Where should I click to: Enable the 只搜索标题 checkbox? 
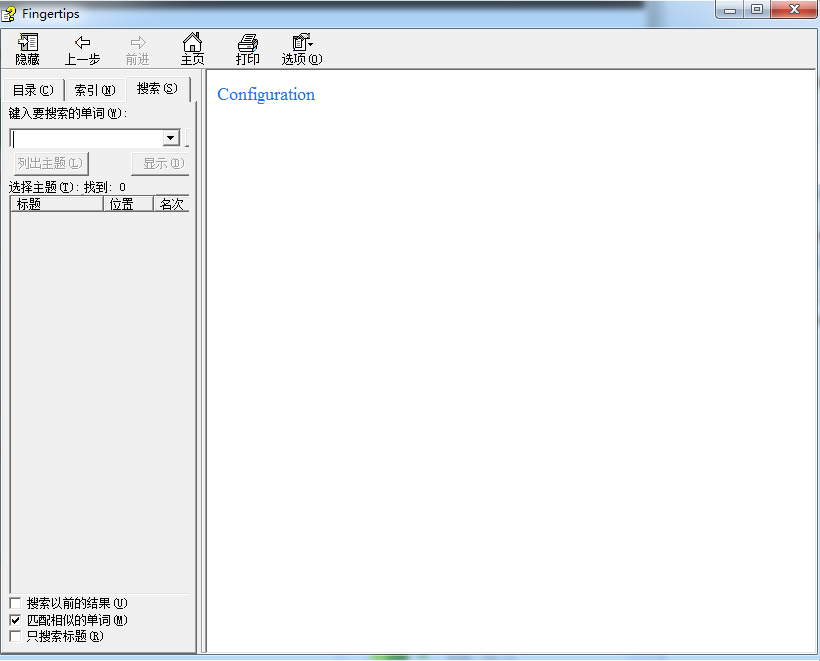[x=15, y=635]
